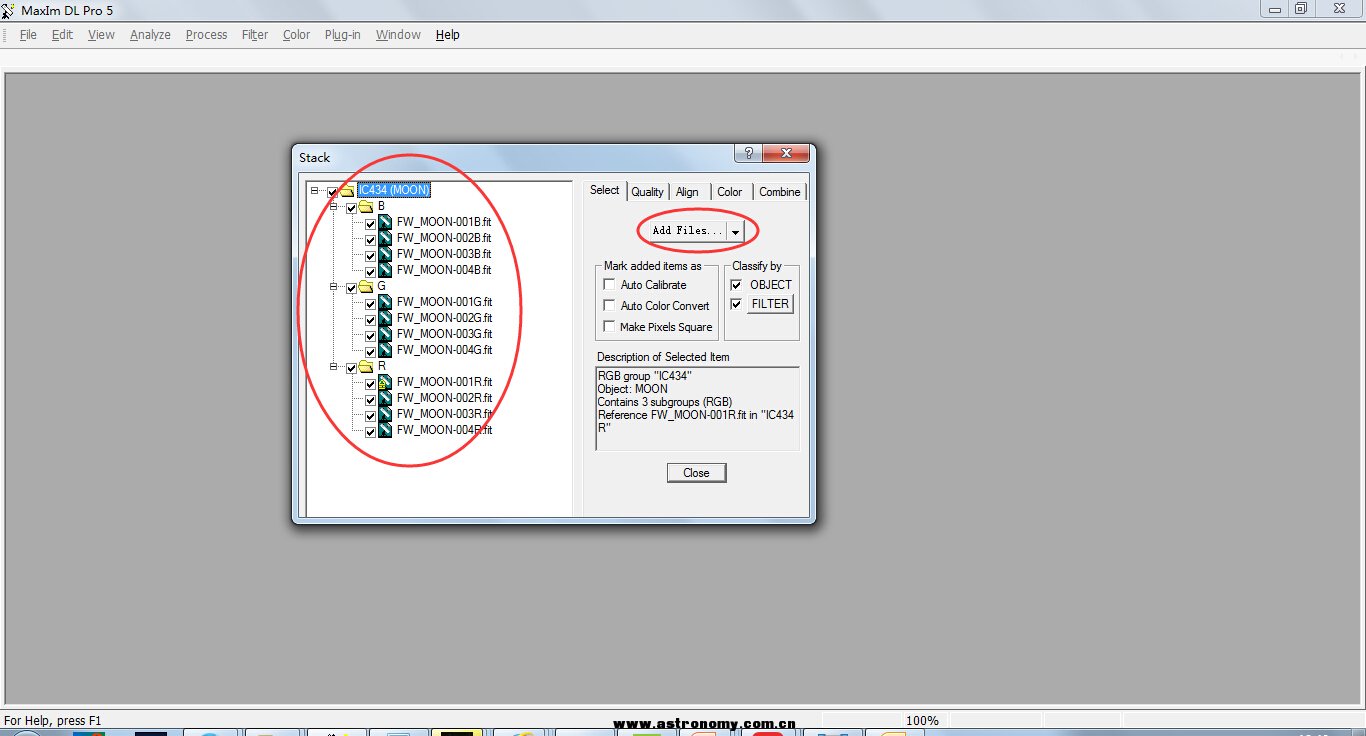Click the R group folder icon
The width and height of the screenshot is (1366, 736).
366,366
